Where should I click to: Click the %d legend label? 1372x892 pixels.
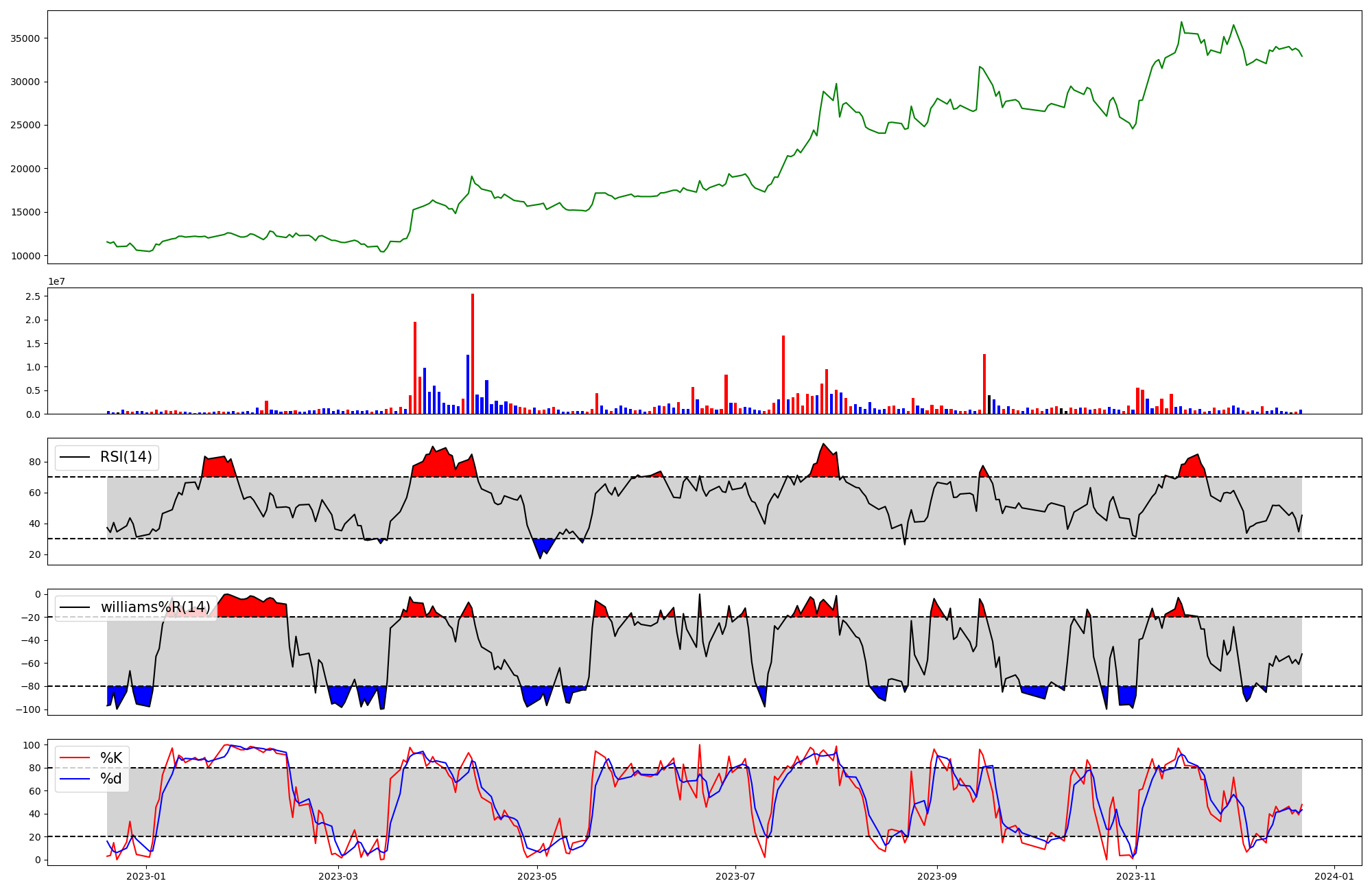click(x=111, y=779)
